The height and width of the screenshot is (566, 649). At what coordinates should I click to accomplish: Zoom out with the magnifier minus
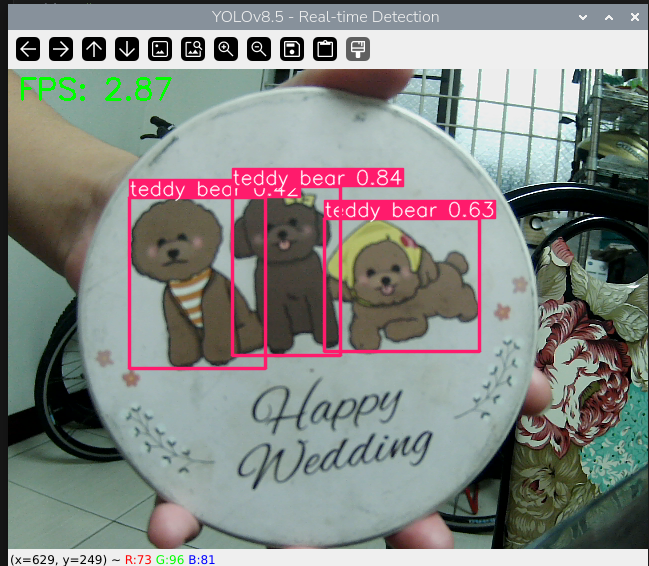click(259, 49)
